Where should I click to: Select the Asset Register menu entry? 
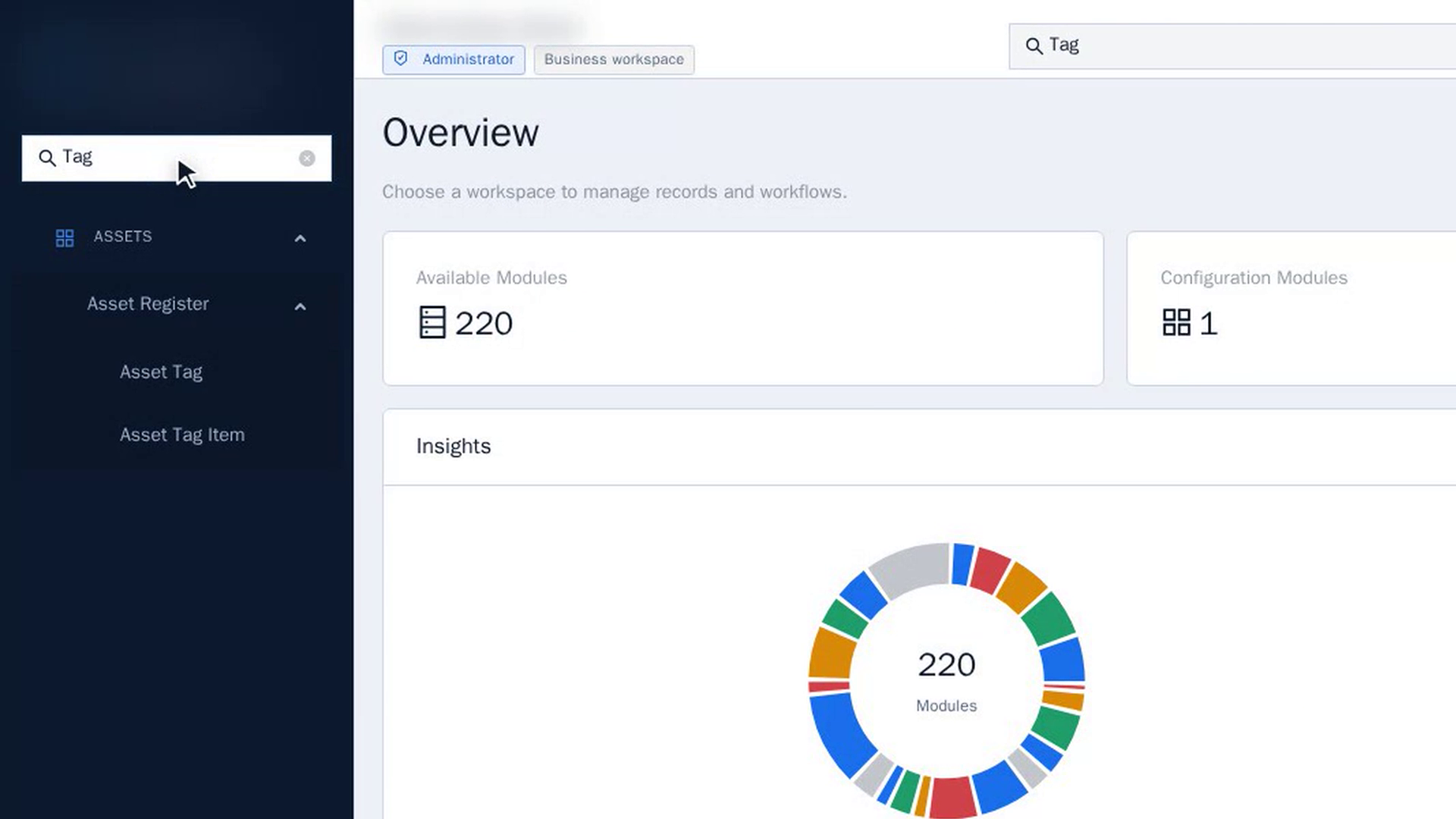pyautogui.click(x=148, y=303)
